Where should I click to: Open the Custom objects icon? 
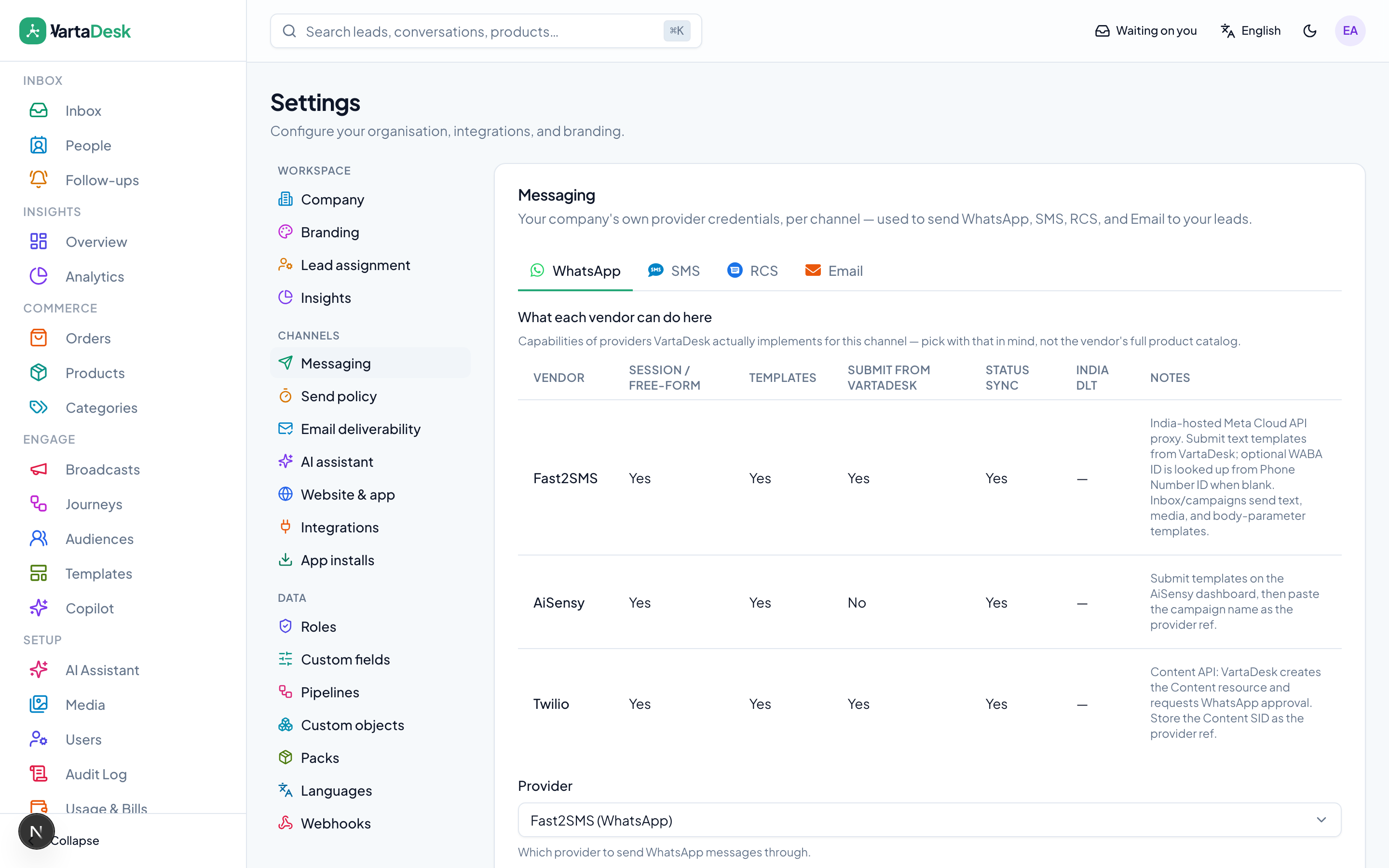click(x=285, y=725)
